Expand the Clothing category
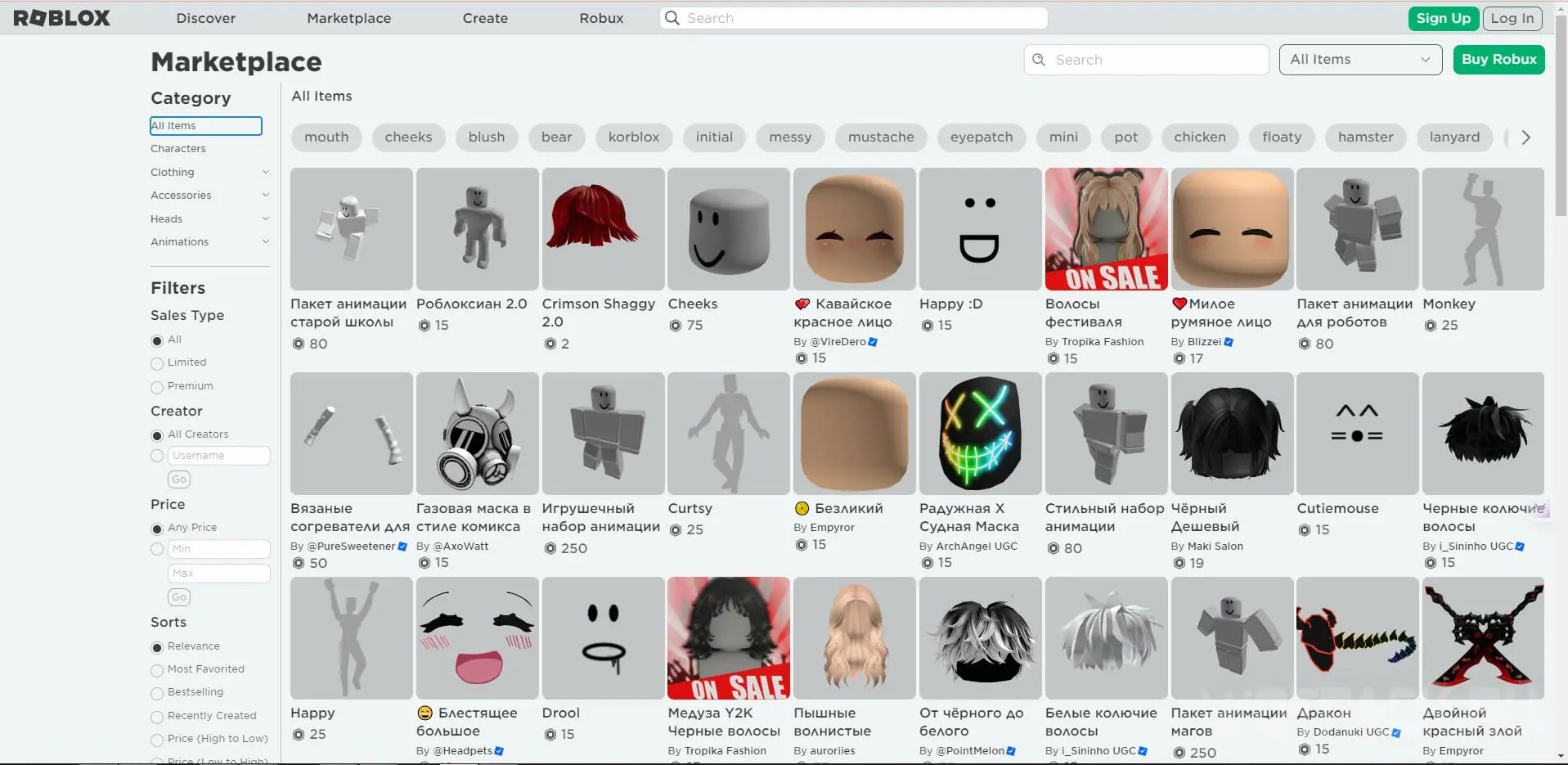This screenshot has height=765, width=1568. 265,172
